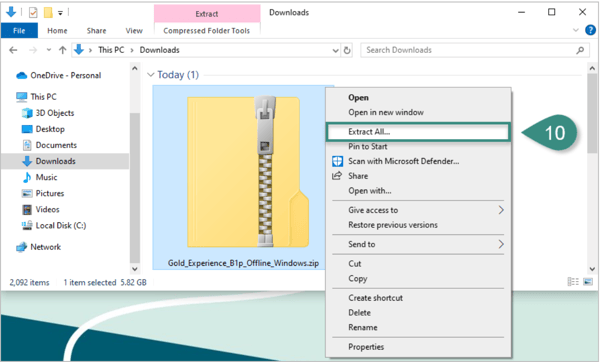Screen dimensions: 600x362
Task: Click navigation pane scroll up arrow
Action: (x=135, y=68)
